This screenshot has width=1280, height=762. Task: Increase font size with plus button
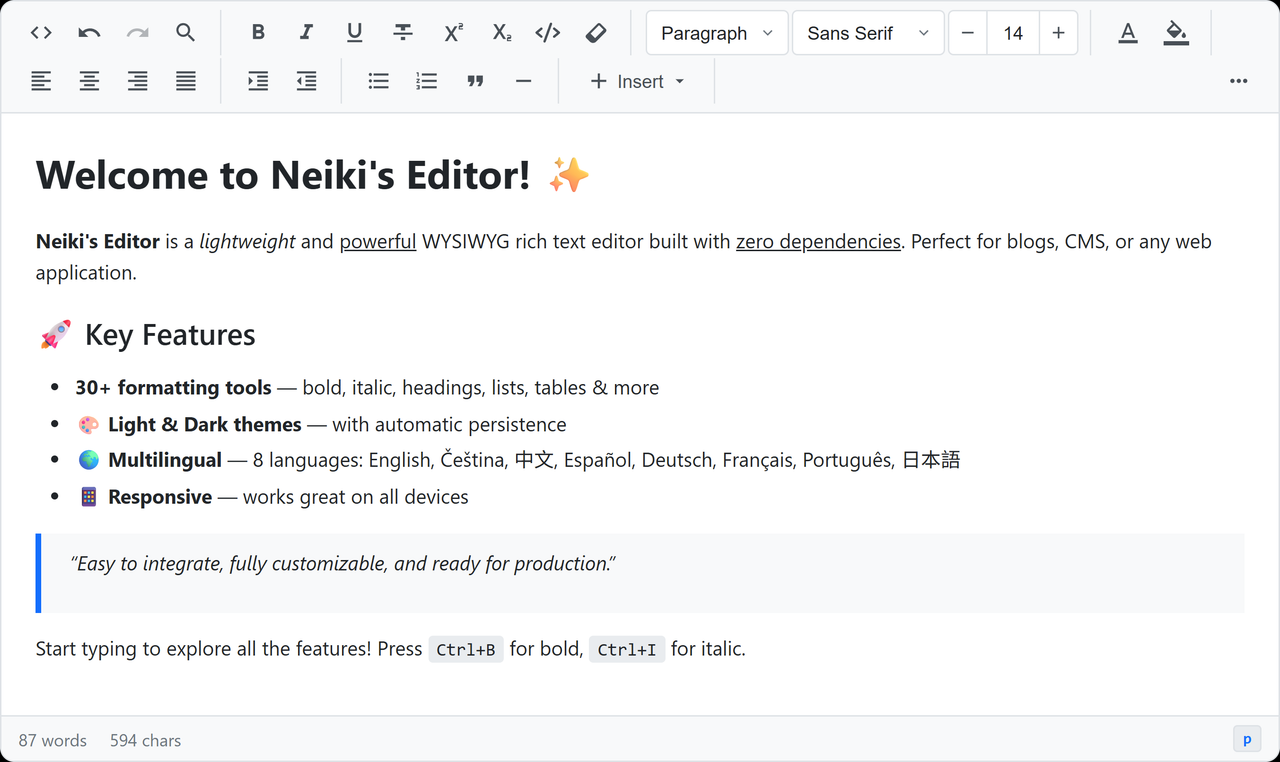(x=1058, y=33)
